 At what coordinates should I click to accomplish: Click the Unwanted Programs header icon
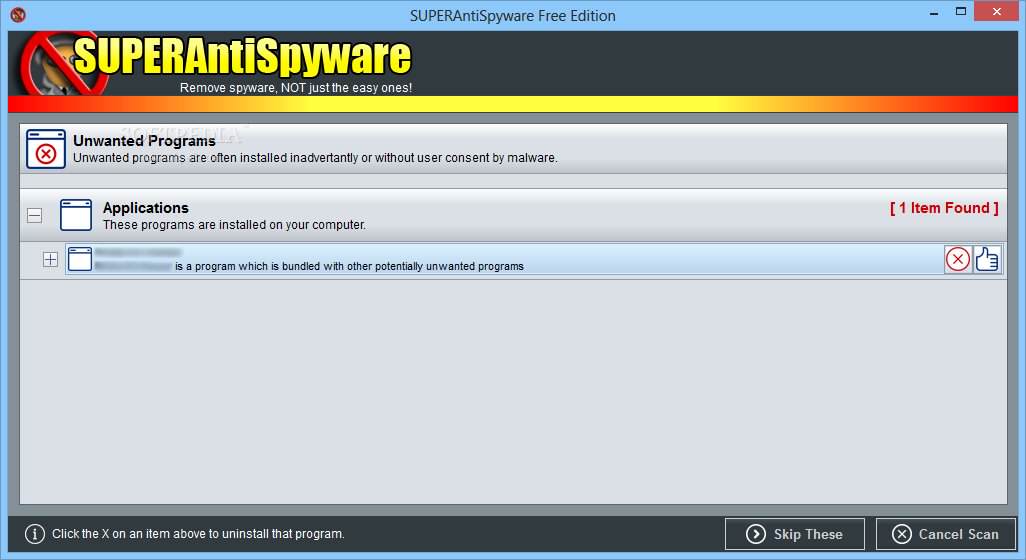click(46, 149)
